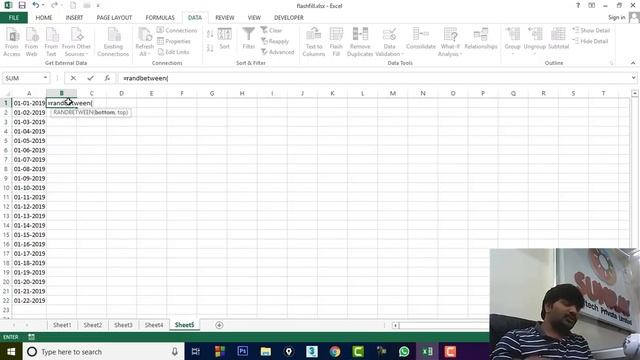The width and height of the screenshot is (640, 360).
Task: Click Consolidate tool
Action: (x=421, y=39)
